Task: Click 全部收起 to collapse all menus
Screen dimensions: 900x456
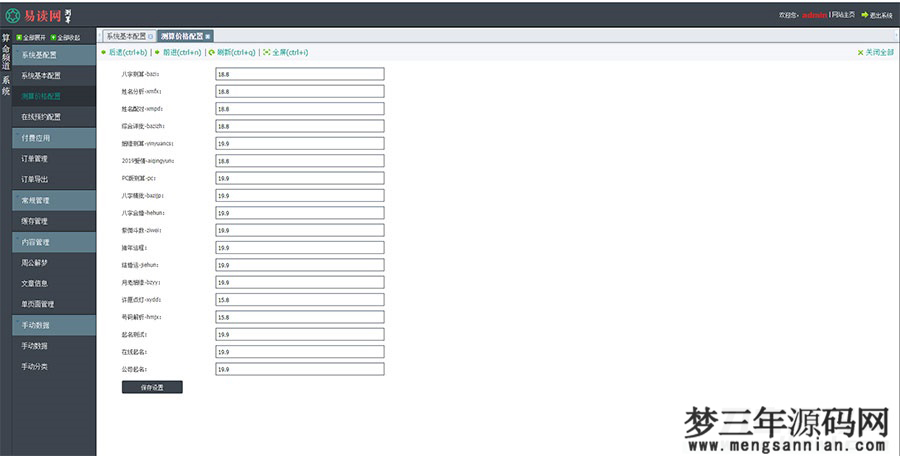Action: [66, 37]
